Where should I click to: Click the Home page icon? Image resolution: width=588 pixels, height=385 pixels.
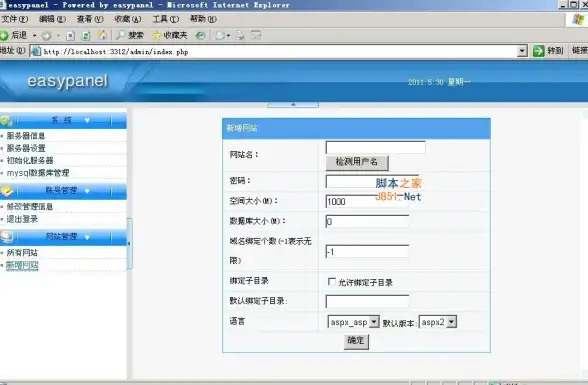pos(102,36)
